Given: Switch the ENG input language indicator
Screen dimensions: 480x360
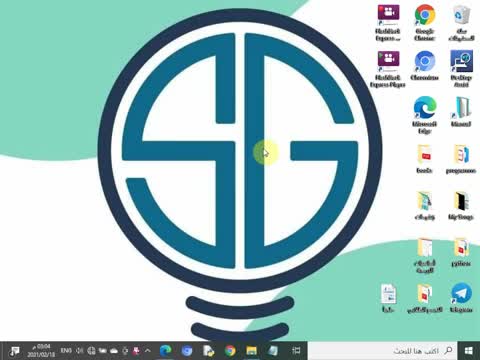Looking at the screenshot, I should (x=66, y=350).
